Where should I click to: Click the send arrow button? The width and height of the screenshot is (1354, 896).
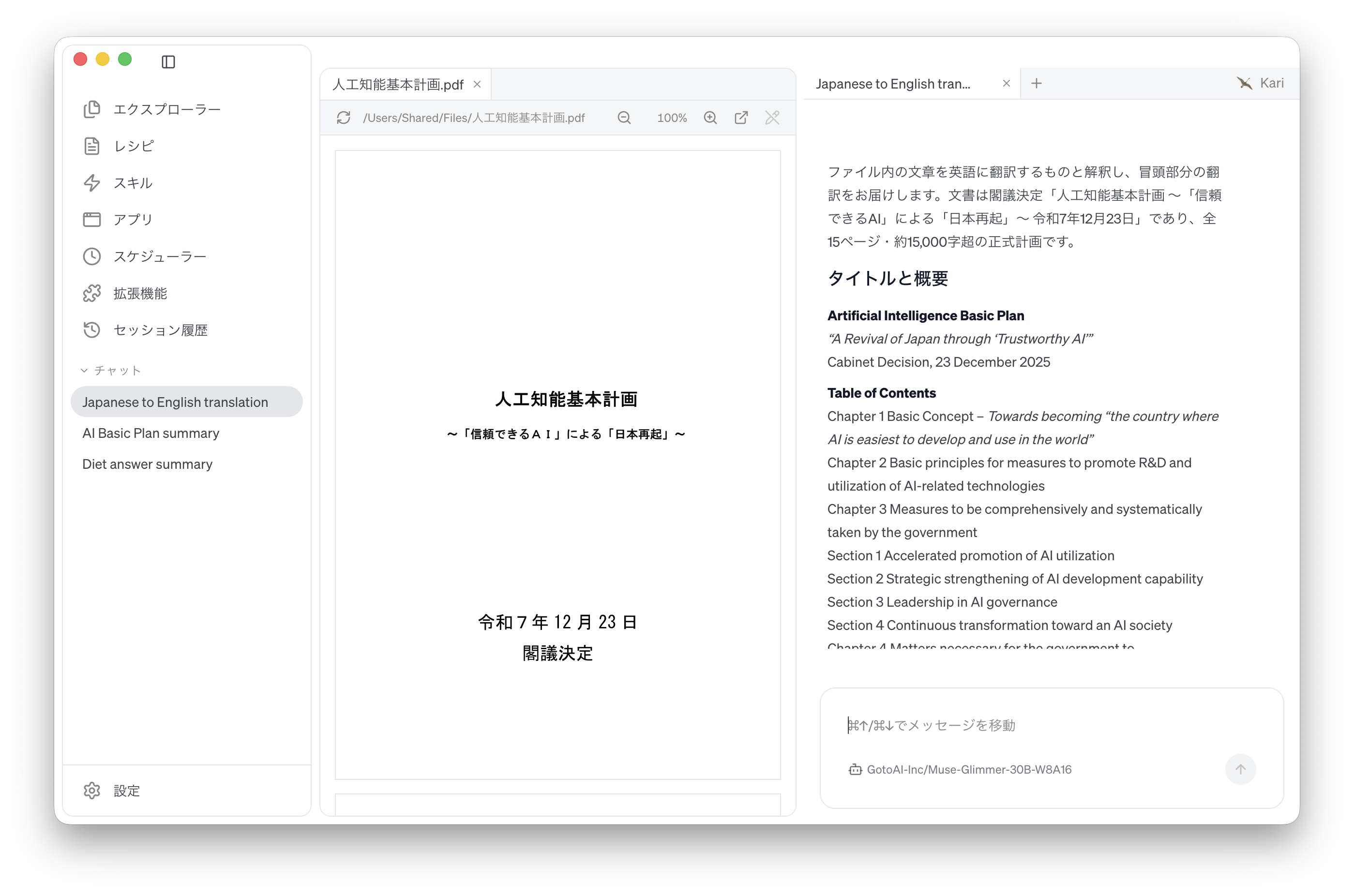[x=1240, y=769]
